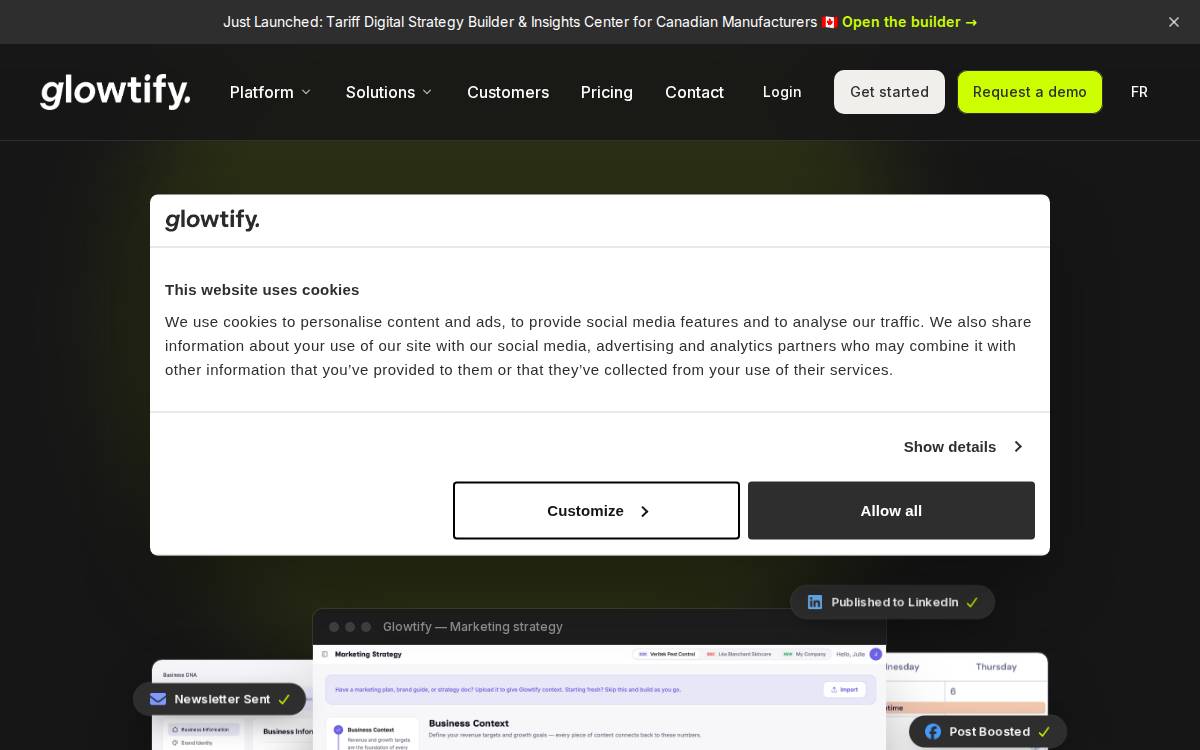Click the chevron beside Platform
Image resolution: width=1200 pixels, height=750 pixels.
(x=306, y=92)
